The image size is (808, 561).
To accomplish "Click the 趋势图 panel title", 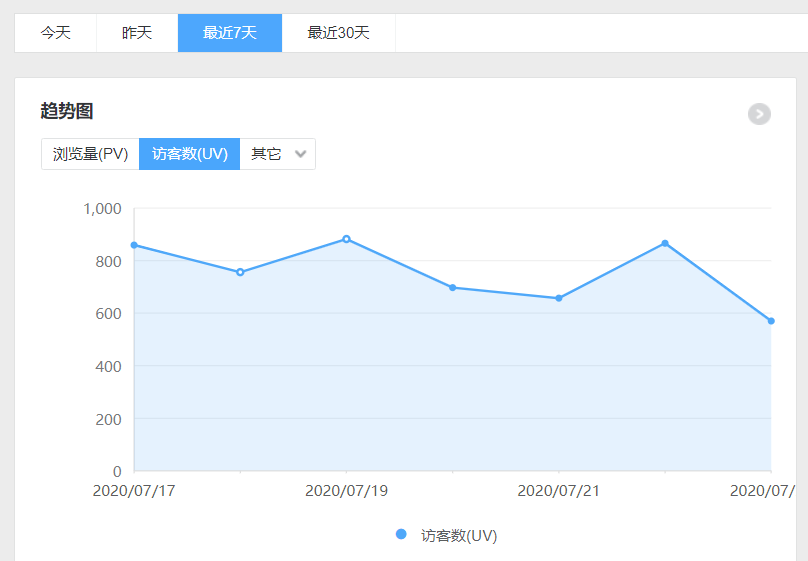I will pos(67,111).
